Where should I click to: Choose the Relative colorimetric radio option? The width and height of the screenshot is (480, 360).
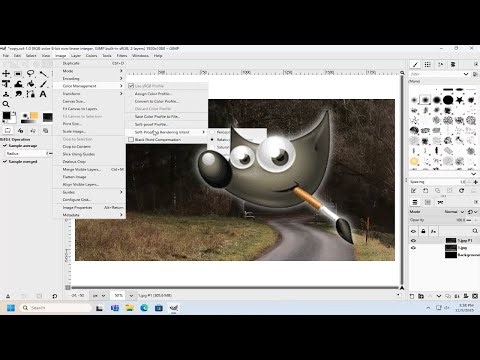tap(212, 140)
